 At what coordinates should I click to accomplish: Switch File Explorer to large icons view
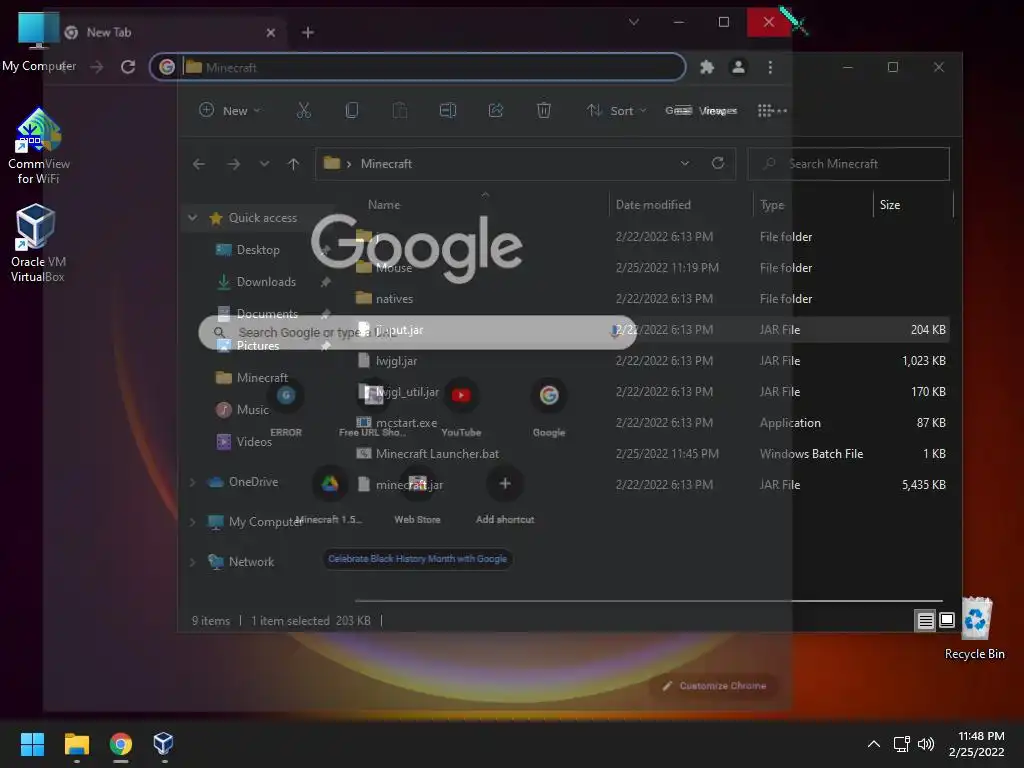pyautogui.click(x=947, y=620)
